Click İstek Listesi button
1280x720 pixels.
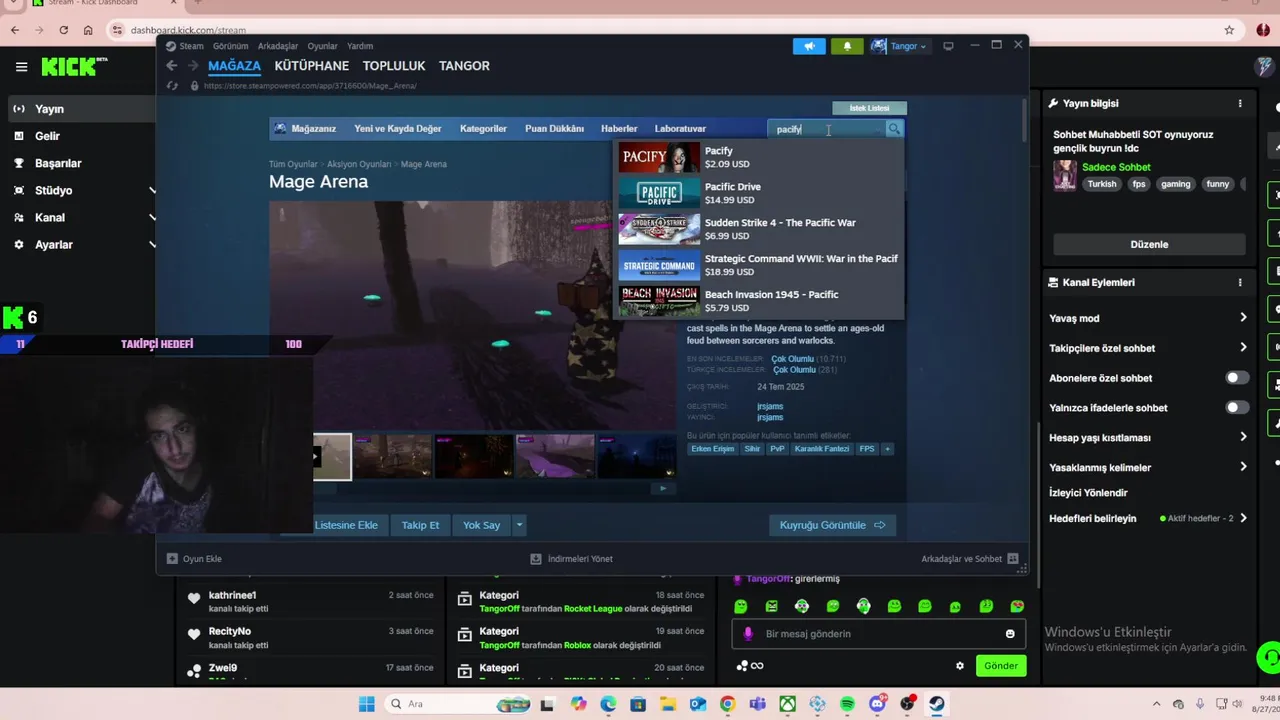point(869,108)
